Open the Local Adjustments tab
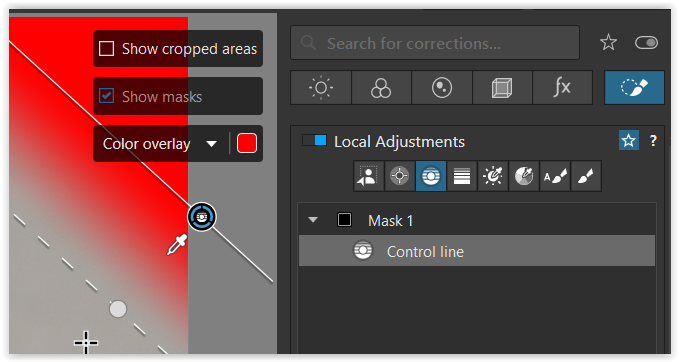 click(634, 88)
